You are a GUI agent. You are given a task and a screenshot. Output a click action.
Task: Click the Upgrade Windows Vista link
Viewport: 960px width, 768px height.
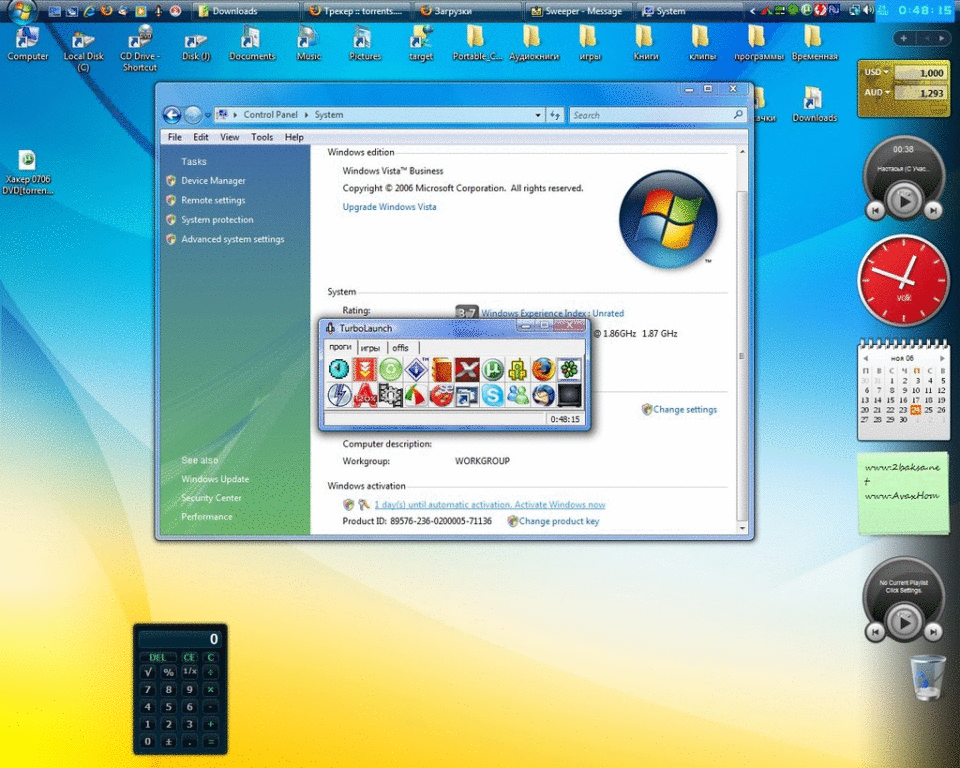[x=389, y=207]
